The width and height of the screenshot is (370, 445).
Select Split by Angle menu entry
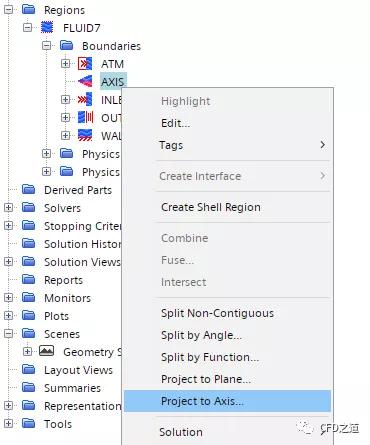tap(202, 335)
